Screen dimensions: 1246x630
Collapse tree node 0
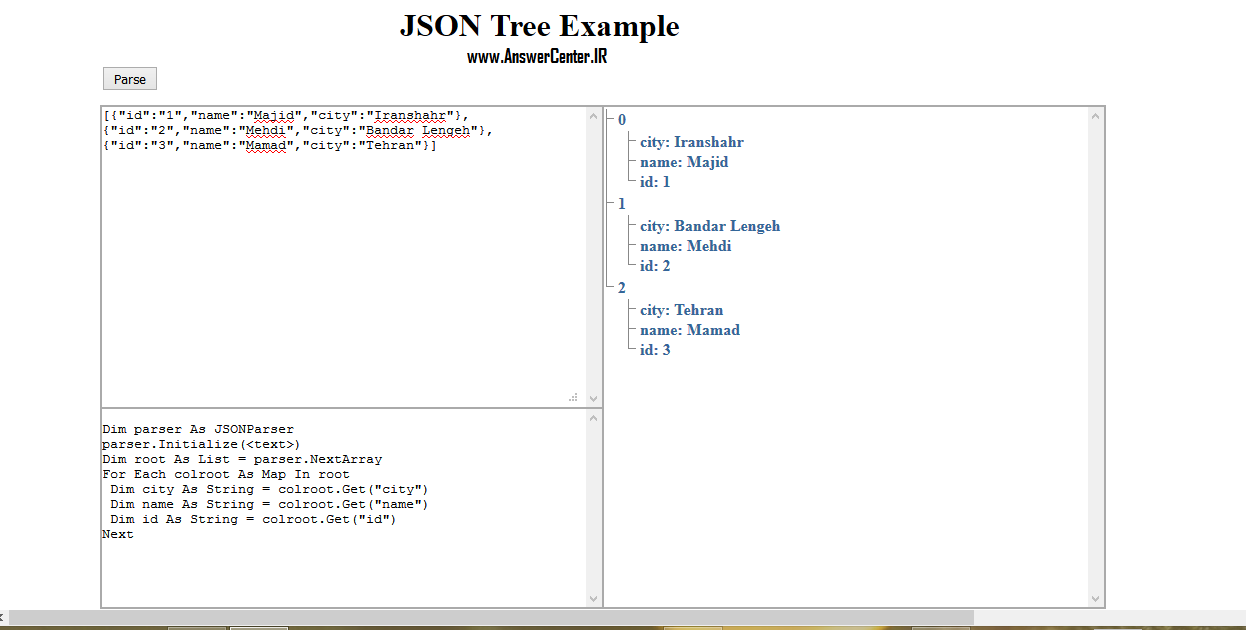pos(621,120)
